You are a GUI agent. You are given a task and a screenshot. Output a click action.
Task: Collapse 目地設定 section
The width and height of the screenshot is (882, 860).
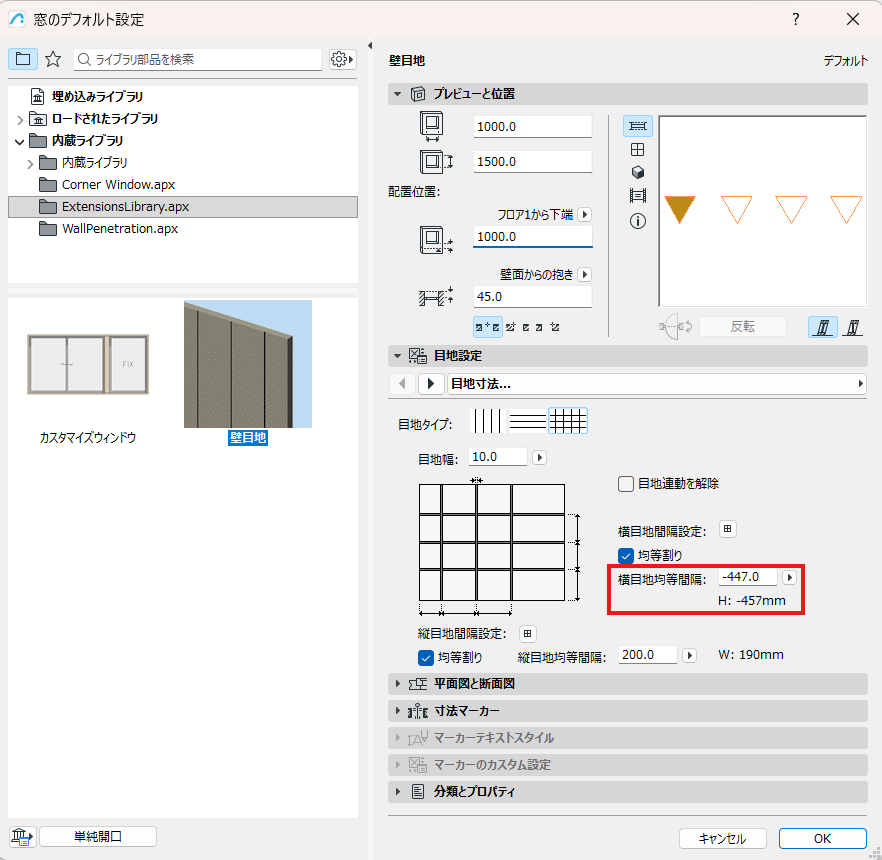pyautogui.click(x=398, y=356)
